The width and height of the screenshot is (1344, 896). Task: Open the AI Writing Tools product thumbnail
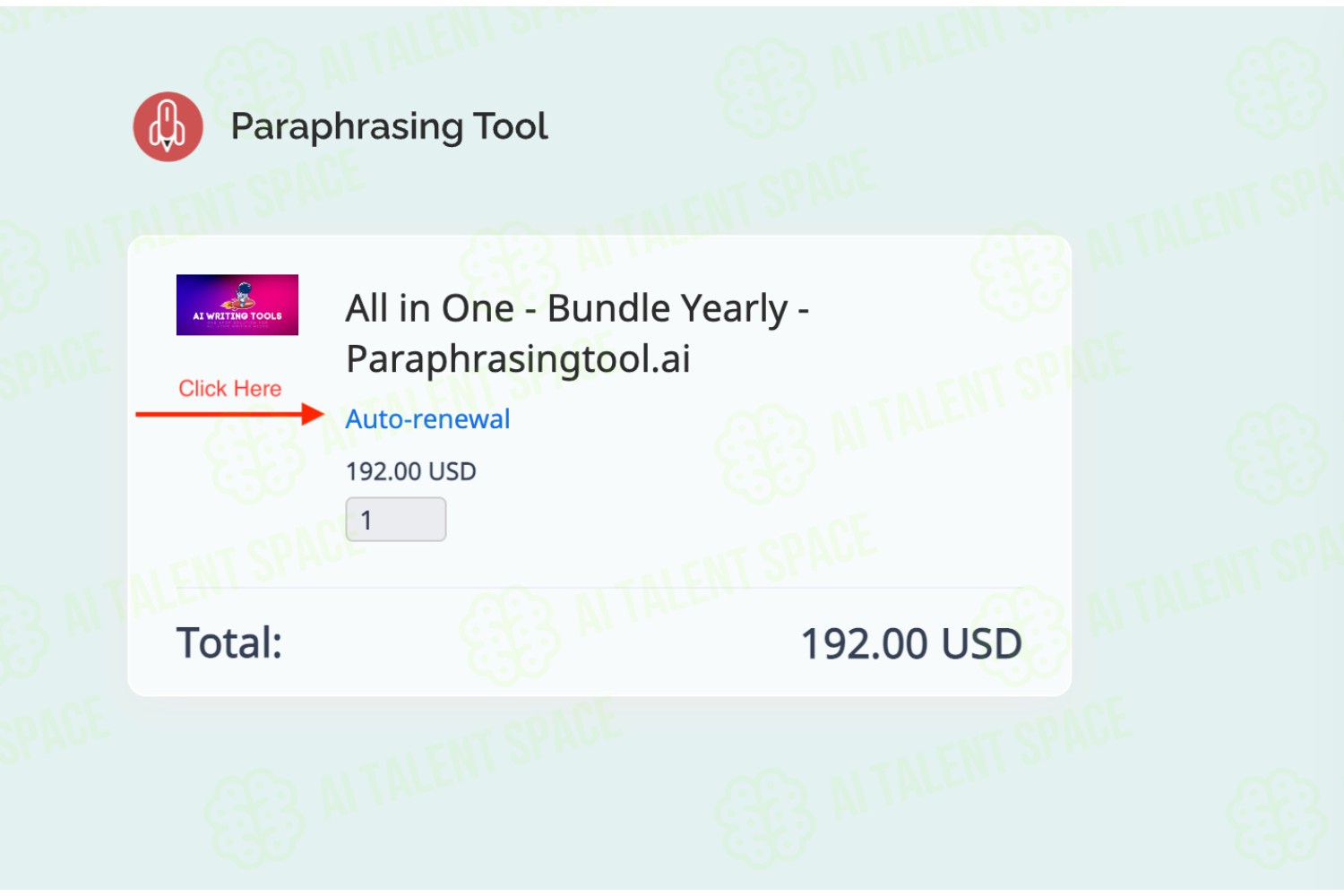coord(237,305)
